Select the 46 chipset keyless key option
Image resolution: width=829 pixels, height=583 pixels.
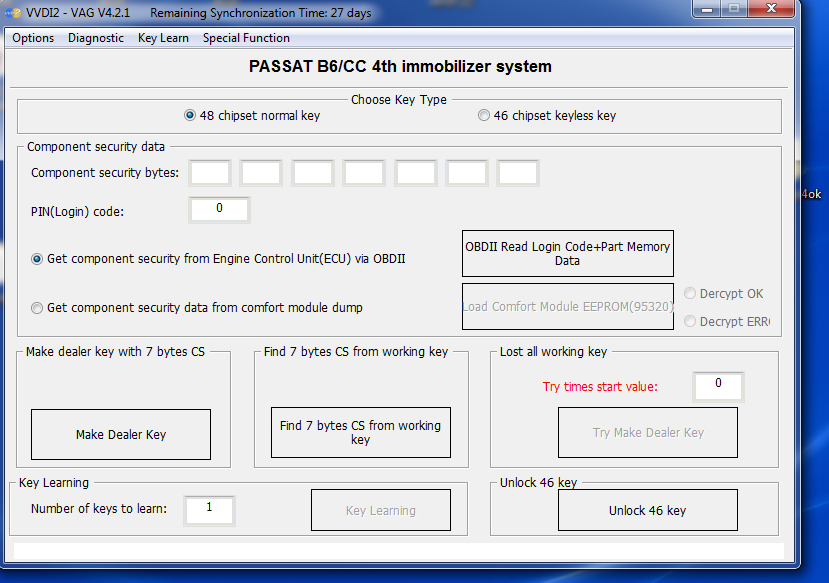[484, 115]
